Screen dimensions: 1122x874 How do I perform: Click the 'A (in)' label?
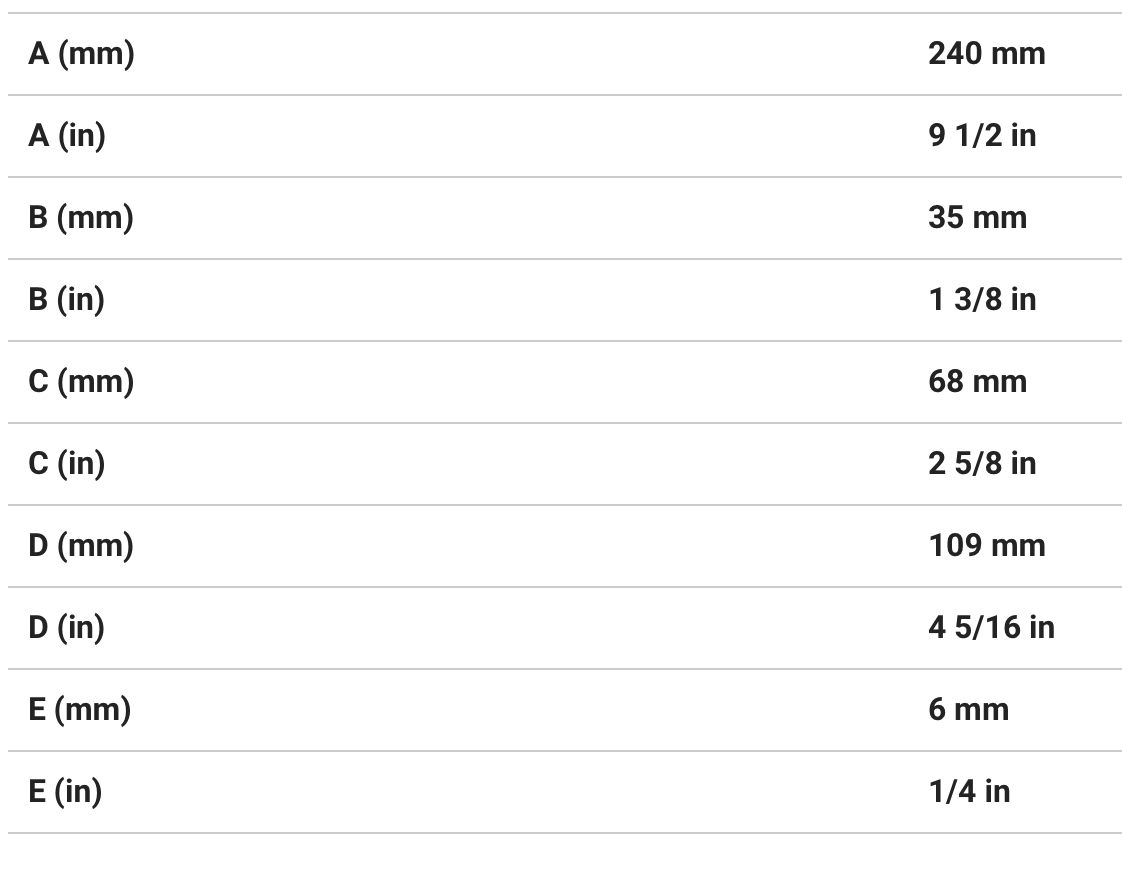pos(67,136)
